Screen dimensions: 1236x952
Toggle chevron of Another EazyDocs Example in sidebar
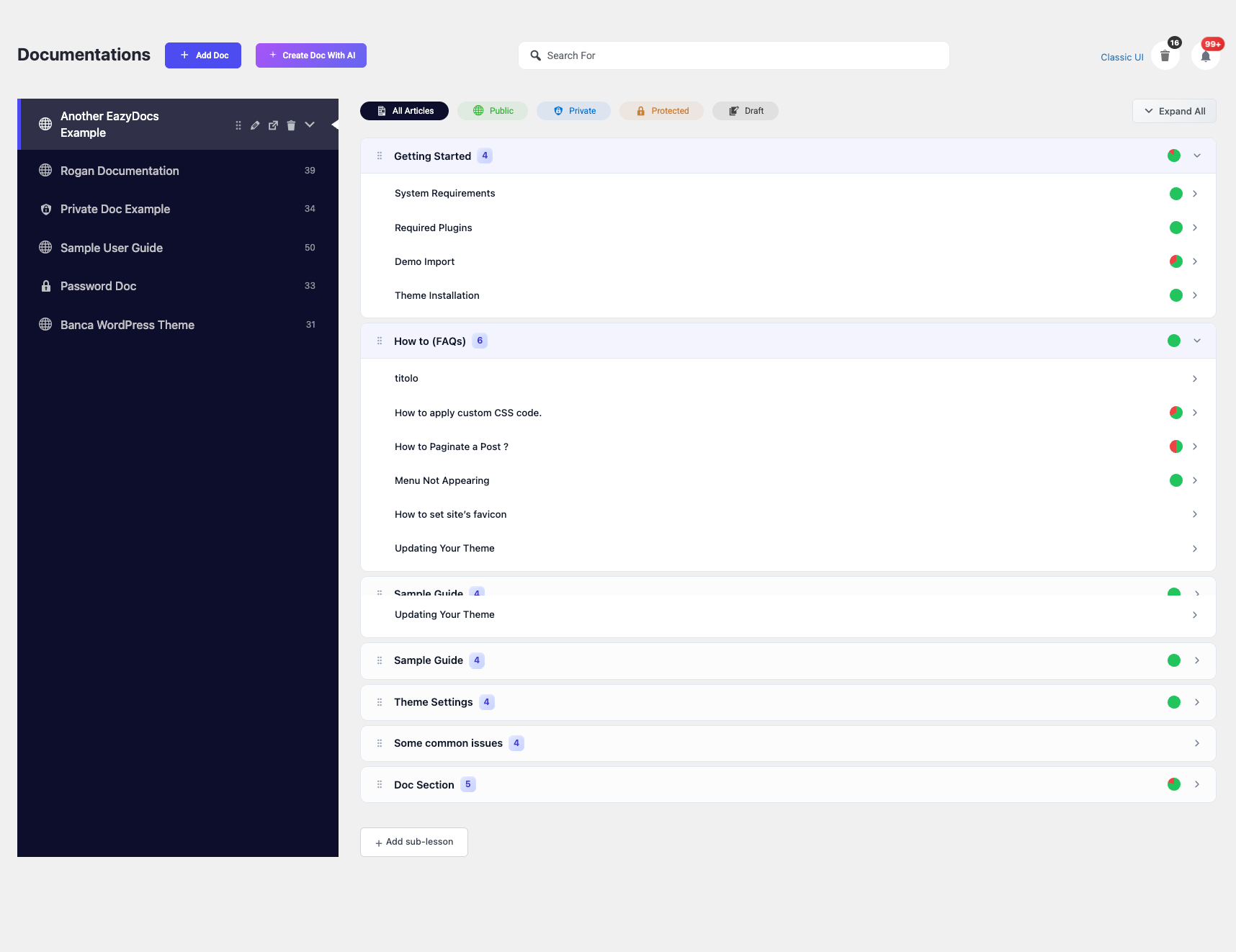[310, 125]
